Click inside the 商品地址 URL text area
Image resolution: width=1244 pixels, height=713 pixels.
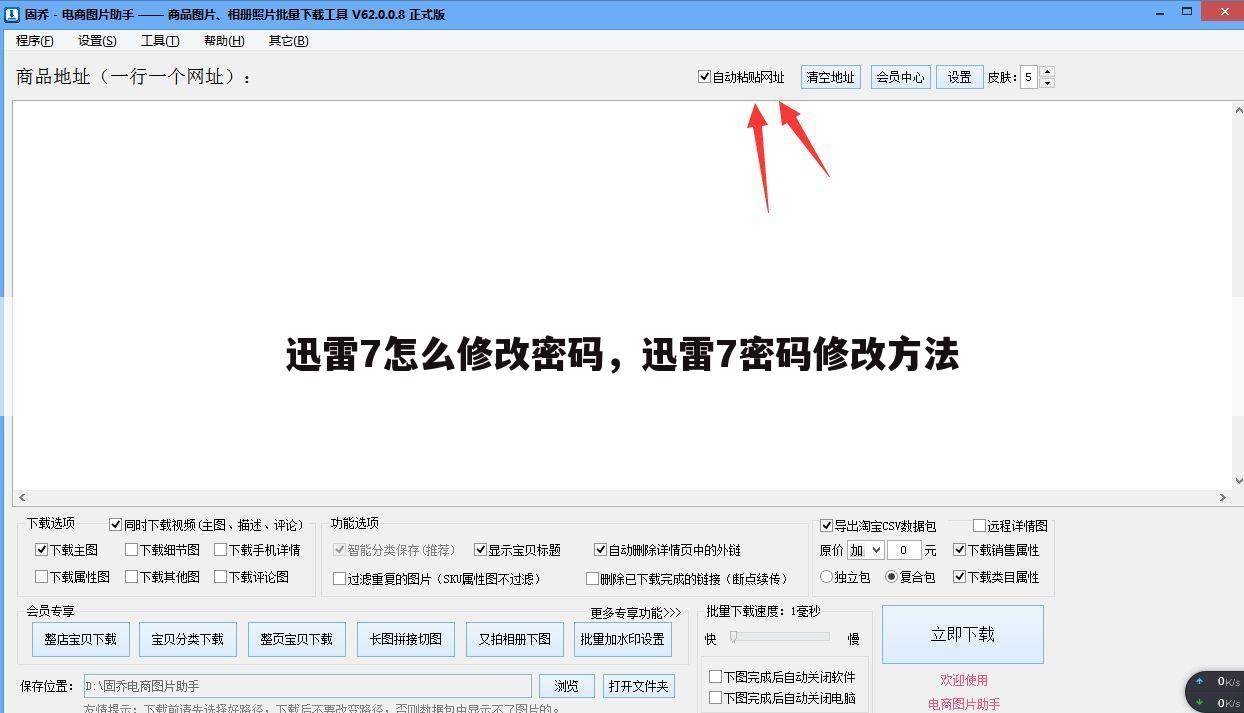620,295
